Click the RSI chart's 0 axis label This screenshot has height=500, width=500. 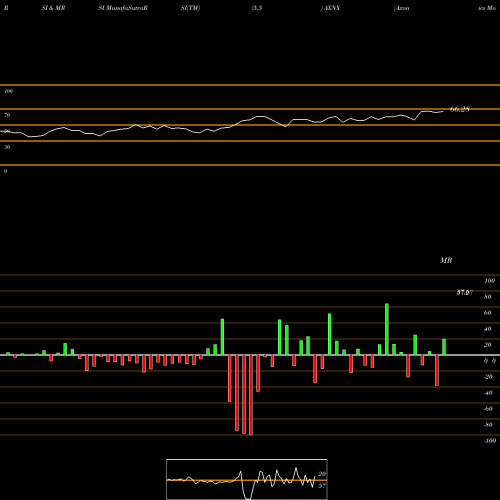(5, 171)
